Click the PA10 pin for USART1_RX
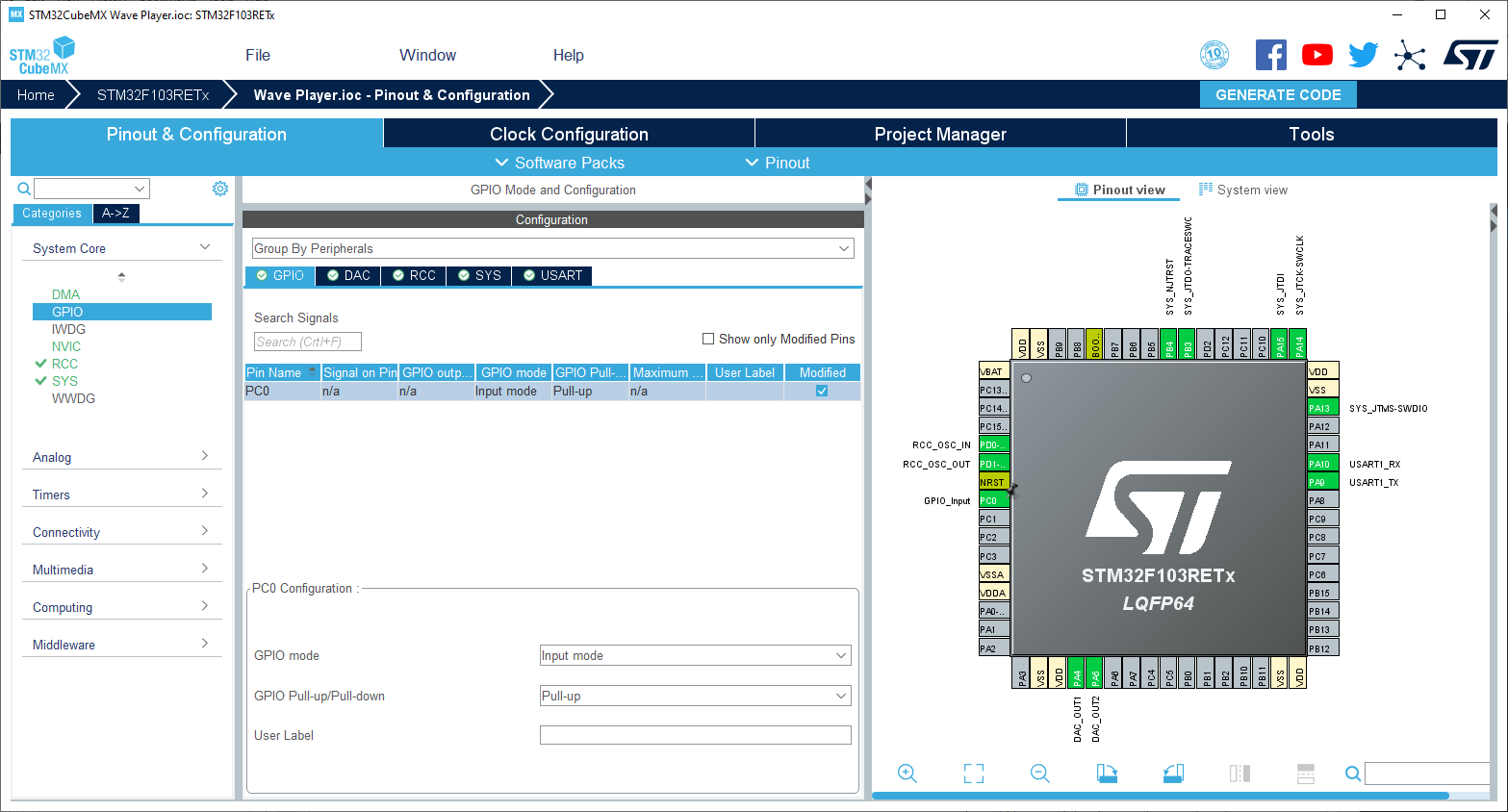The height and width of the screenshot is (812, 1508). pos(1322,464)
